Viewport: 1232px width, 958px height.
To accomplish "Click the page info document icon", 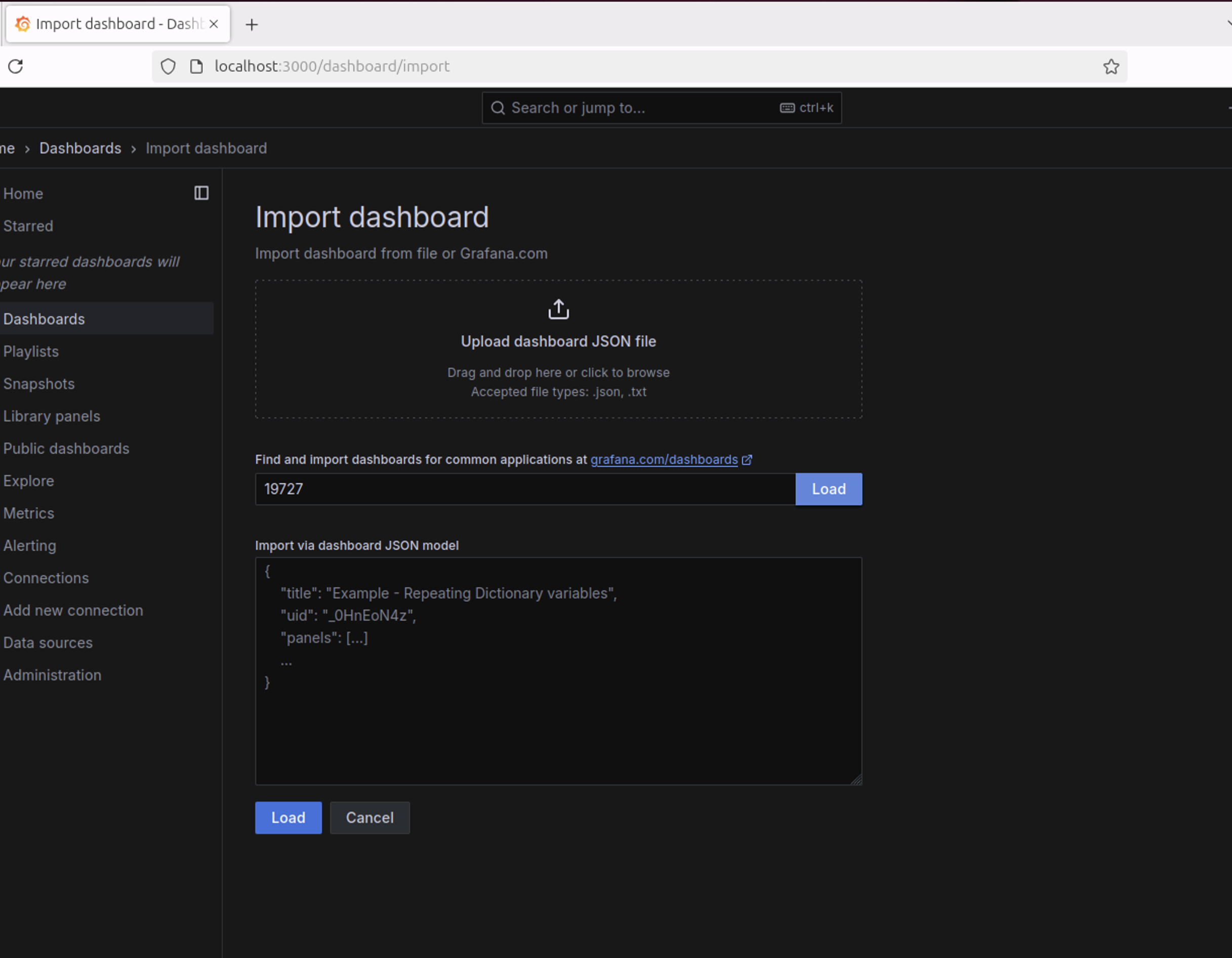I will [x=196, y=66].
